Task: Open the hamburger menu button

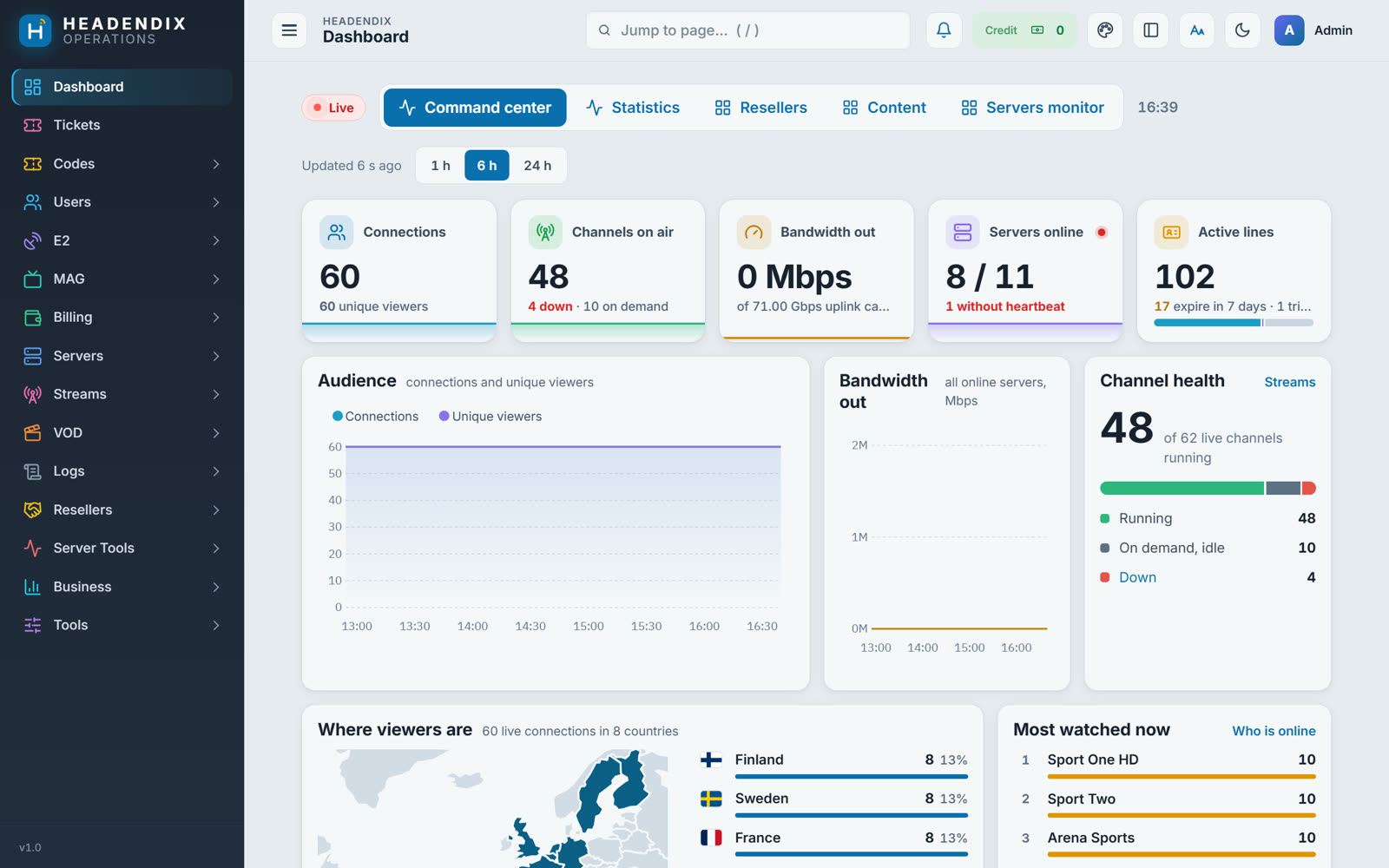Action: click(289, 30)
